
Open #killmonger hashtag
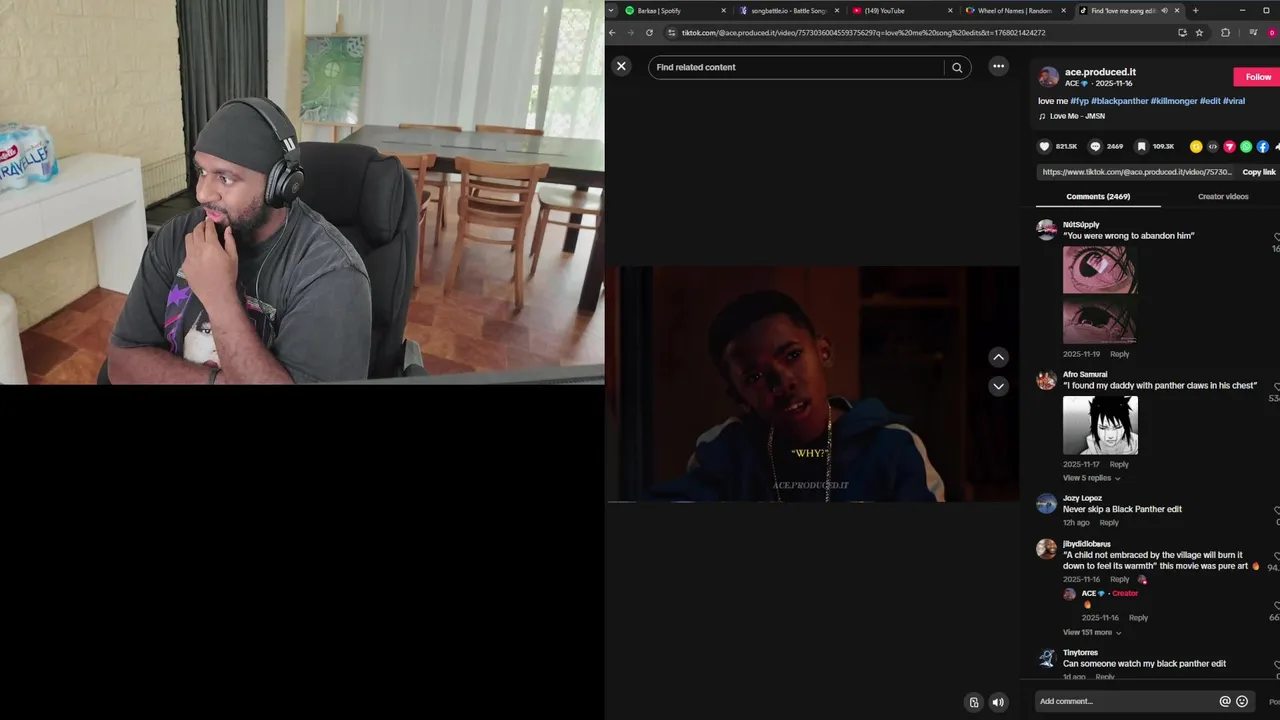coord(1174,101)
